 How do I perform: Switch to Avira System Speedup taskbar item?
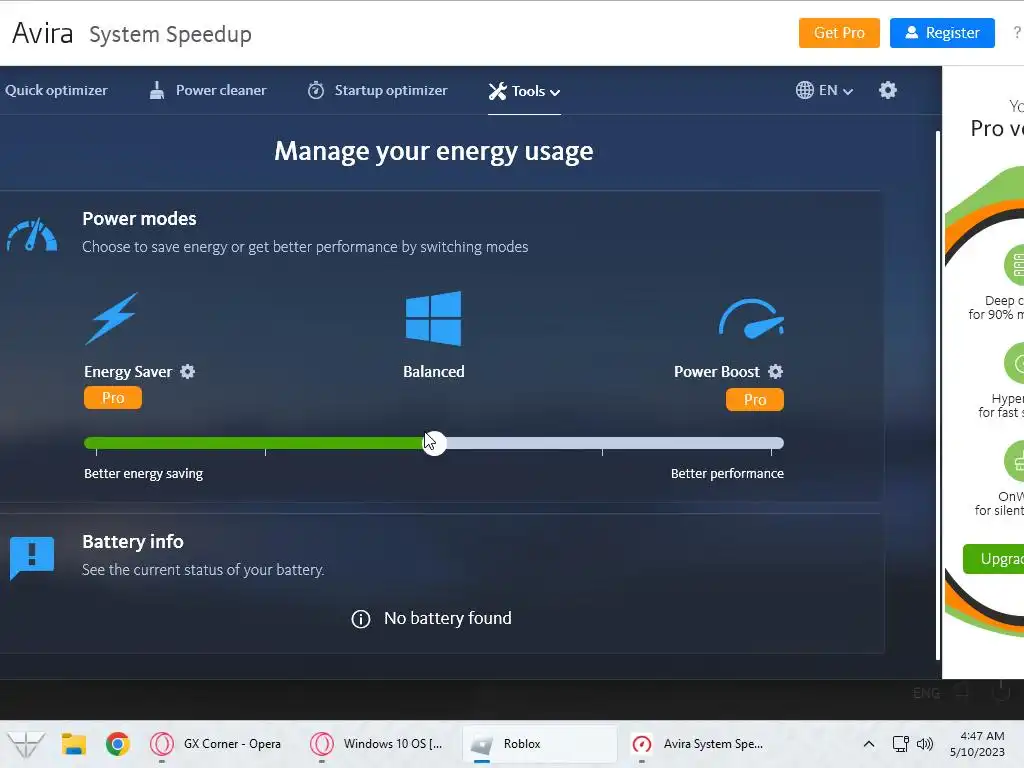point(697,744)
